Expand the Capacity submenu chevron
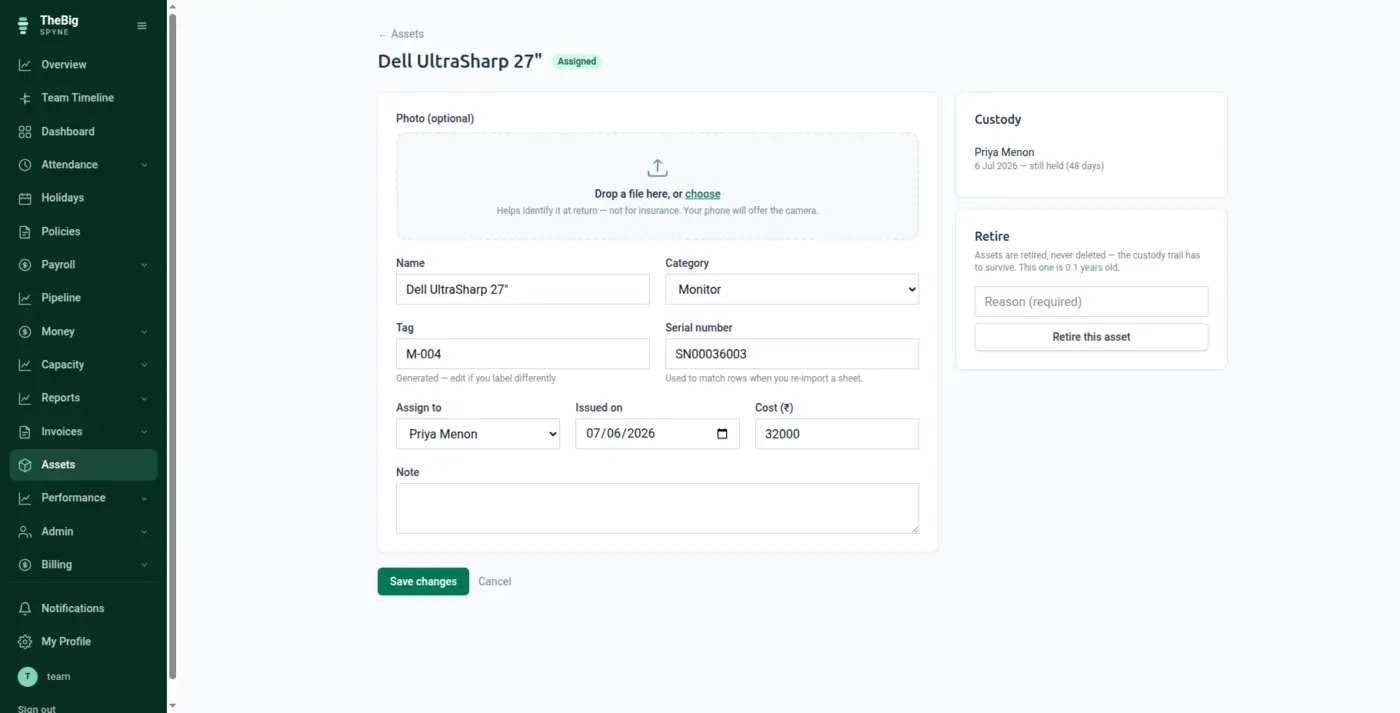The width and height of the screenshot is (1400, 713). pyautogui.click(x=144, y=365)
